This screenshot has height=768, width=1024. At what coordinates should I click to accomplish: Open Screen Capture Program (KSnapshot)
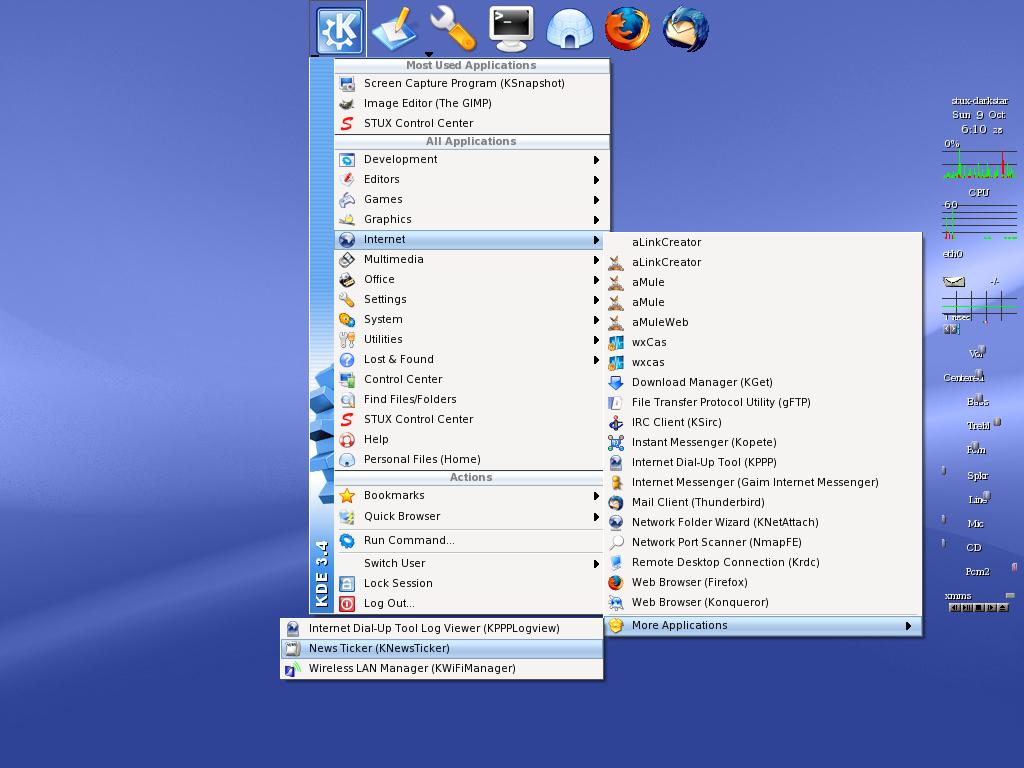[472, 84]
